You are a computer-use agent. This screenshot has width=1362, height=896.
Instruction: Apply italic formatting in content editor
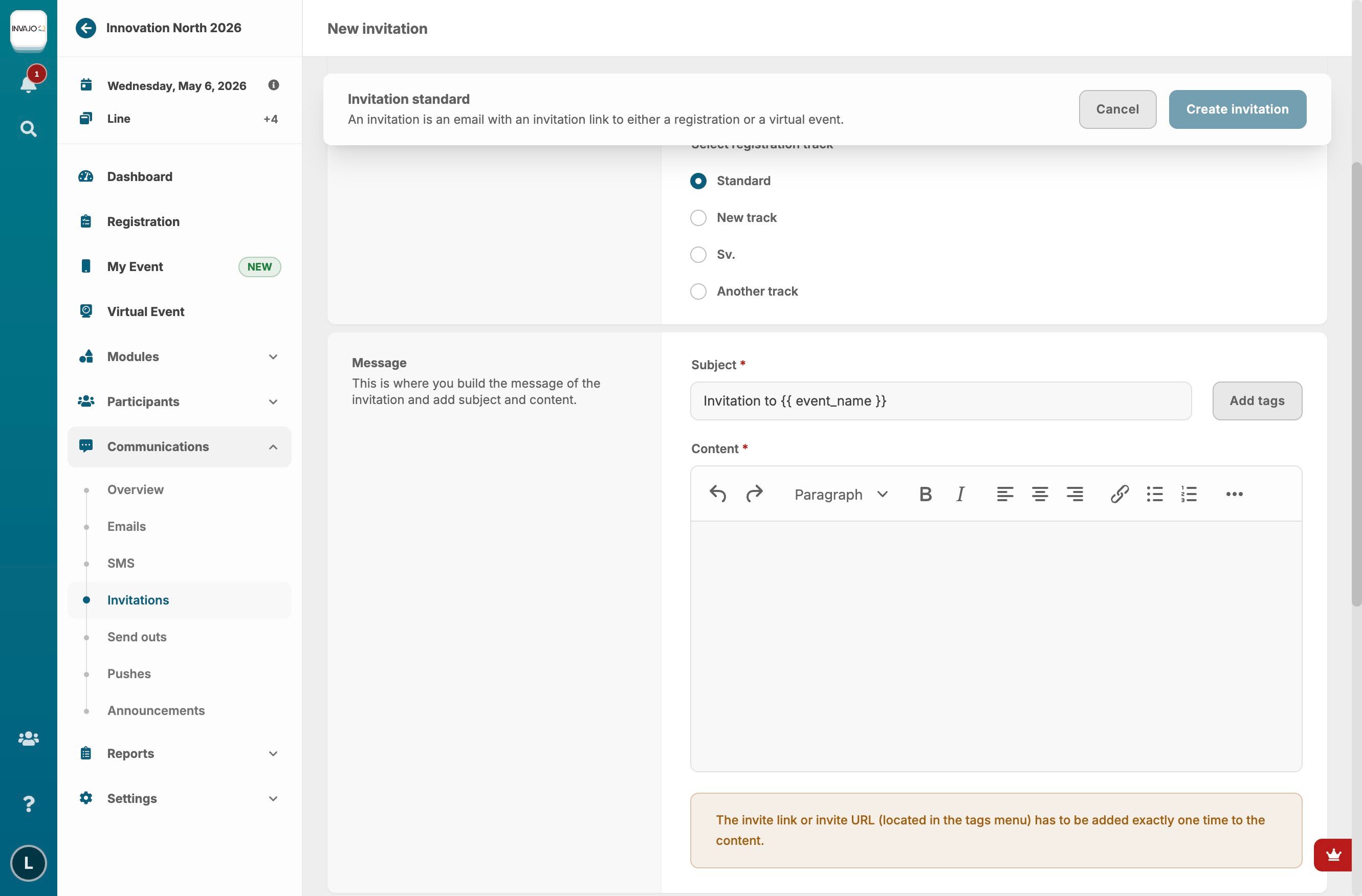(x=960, y=494)
